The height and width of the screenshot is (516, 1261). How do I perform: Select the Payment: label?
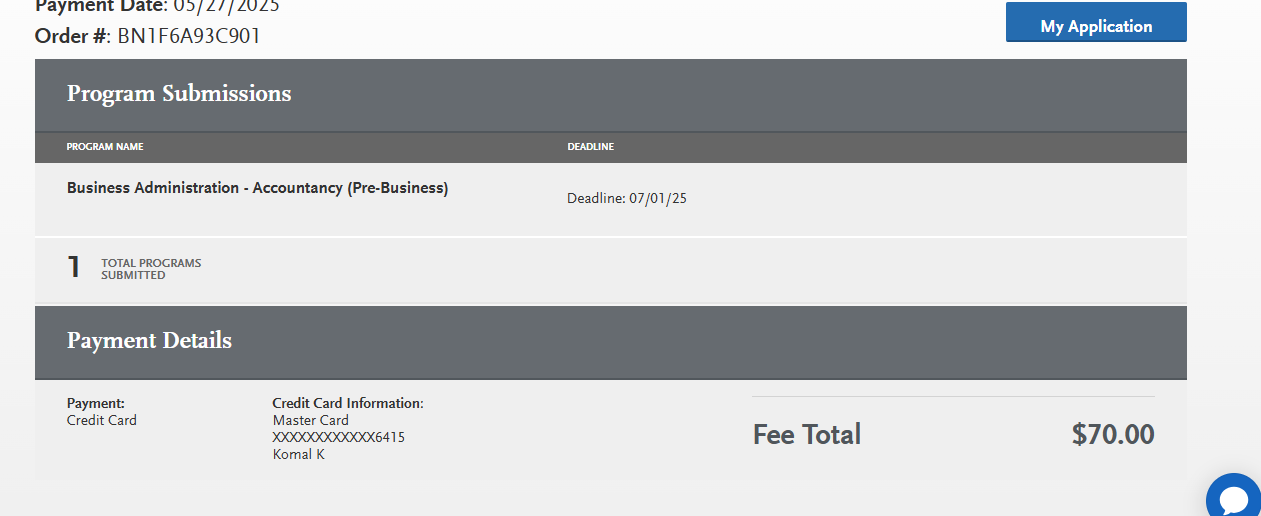click(96, 404)
